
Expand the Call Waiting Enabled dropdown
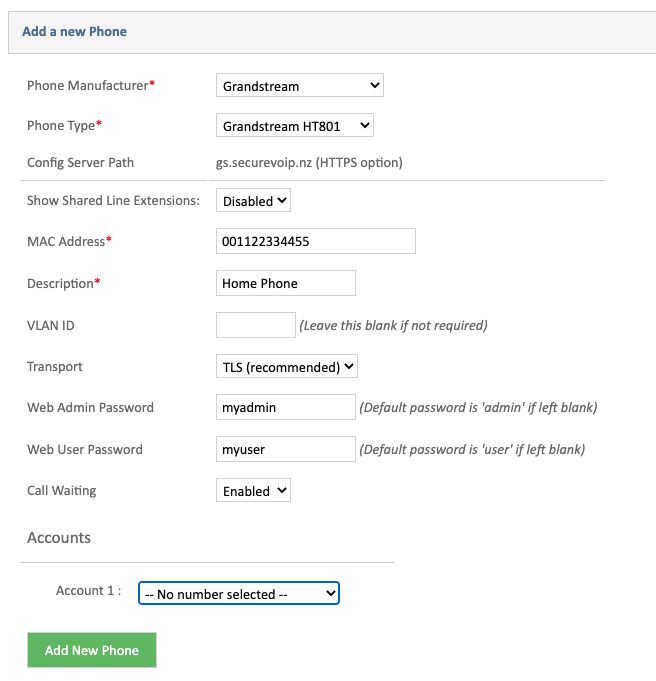click(253, 490)
